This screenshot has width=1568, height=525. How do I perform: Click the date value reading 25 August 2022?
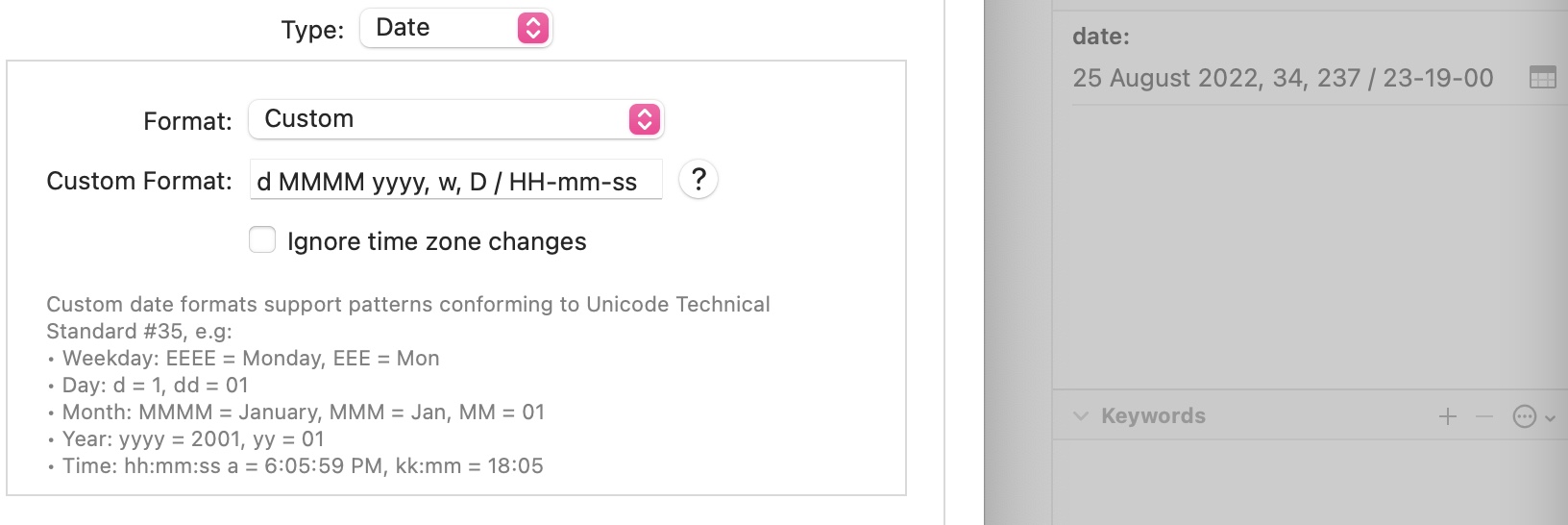coord(1283,78)
